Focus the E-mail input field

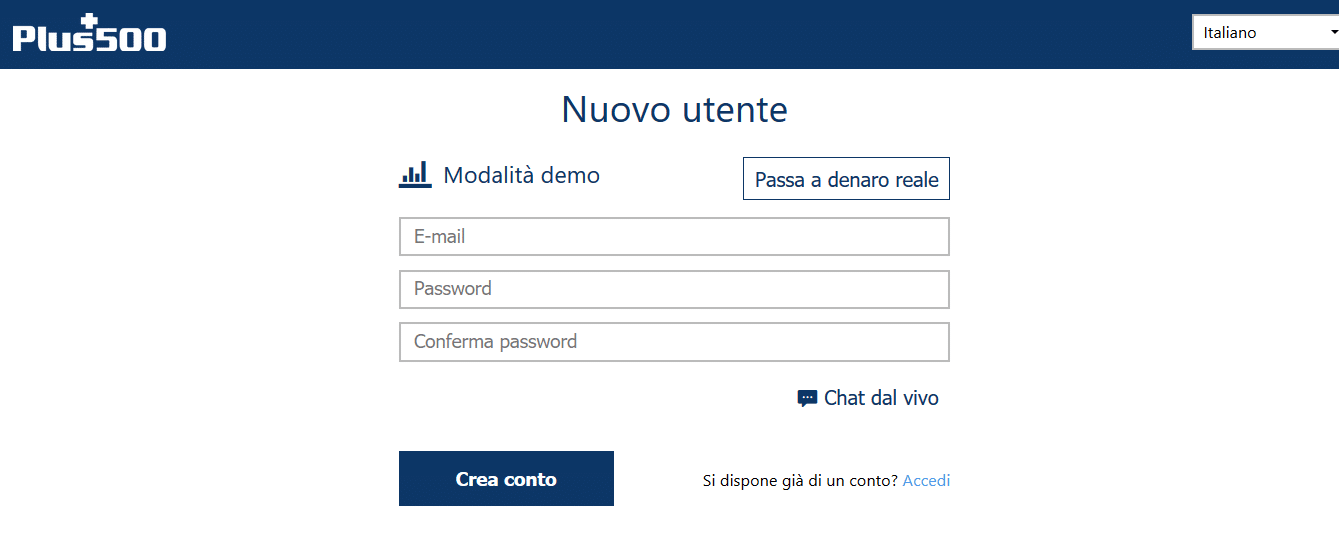pos(674,237)
